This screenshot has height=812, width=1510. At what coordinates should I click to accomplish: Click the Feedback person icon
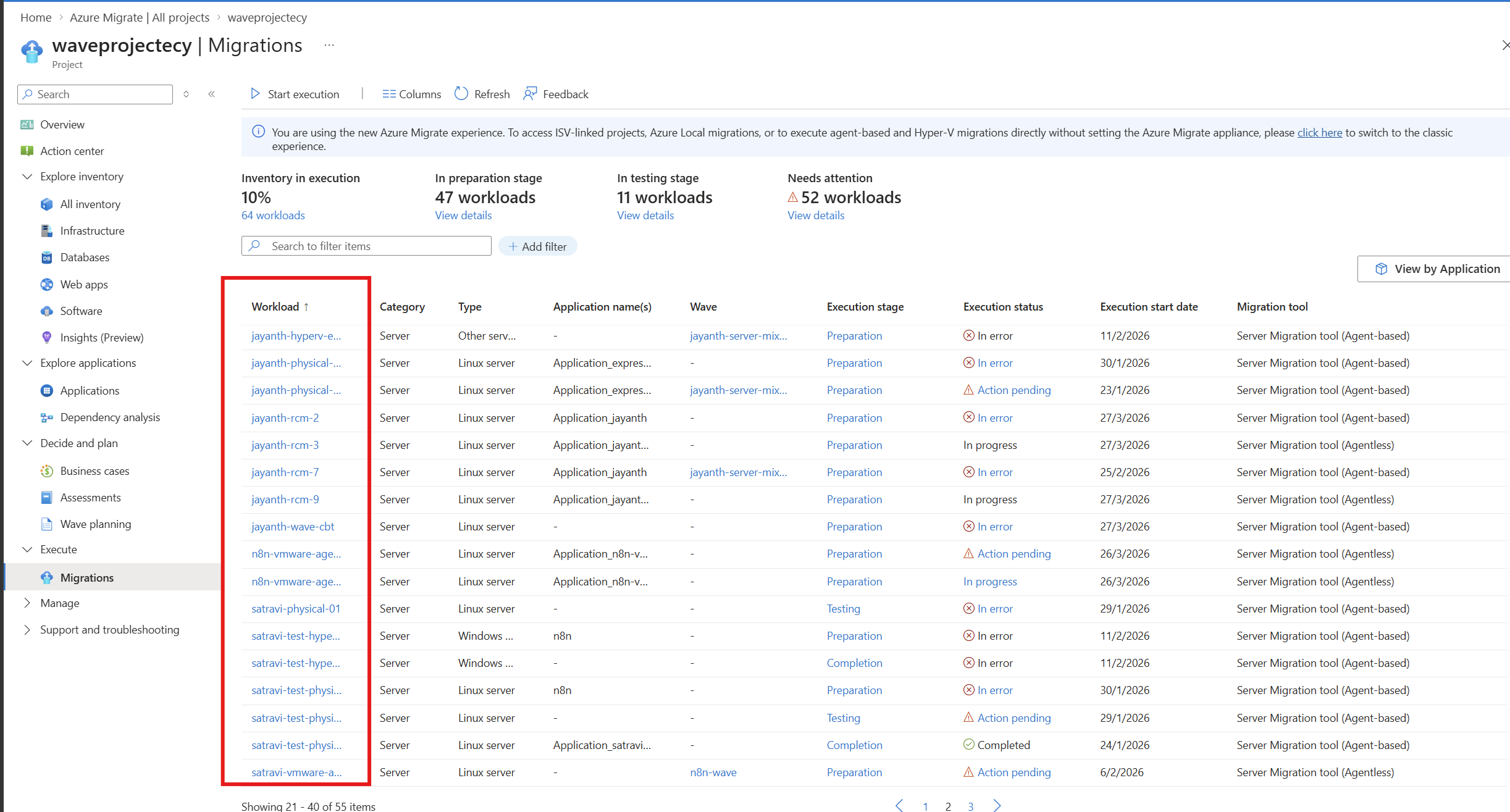click(x=530, y=94)
